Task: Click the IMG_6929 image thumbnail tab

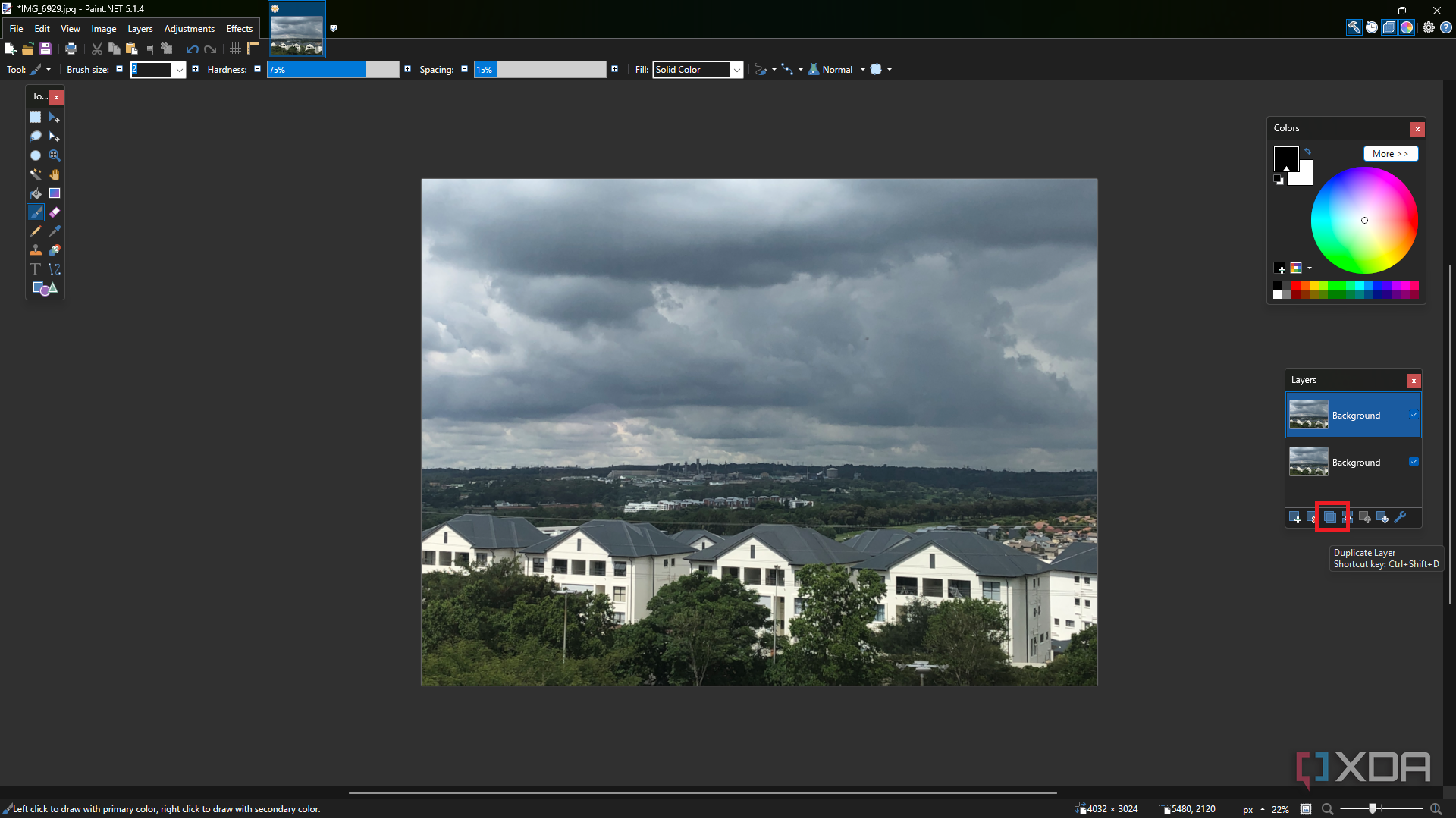Action: [x=297, y=28]
